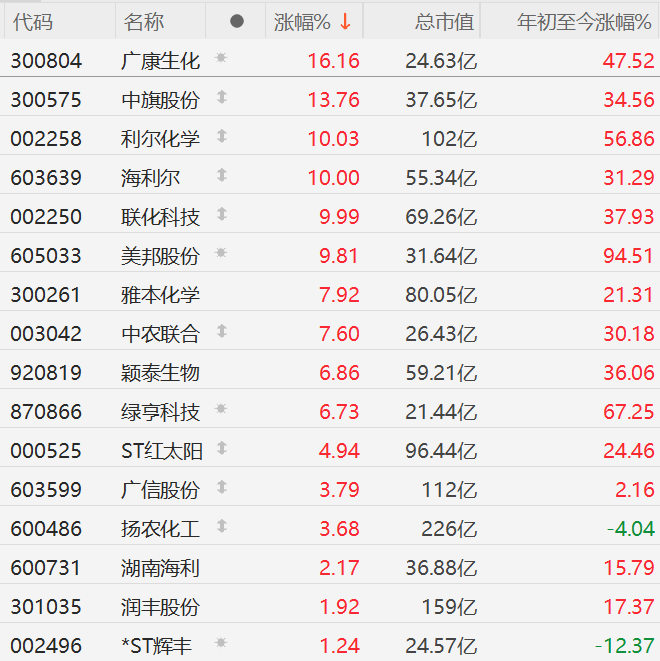This screenshot has height=661, width=660.
Task: Select stock name 海利尔
Action: (150, 178)
